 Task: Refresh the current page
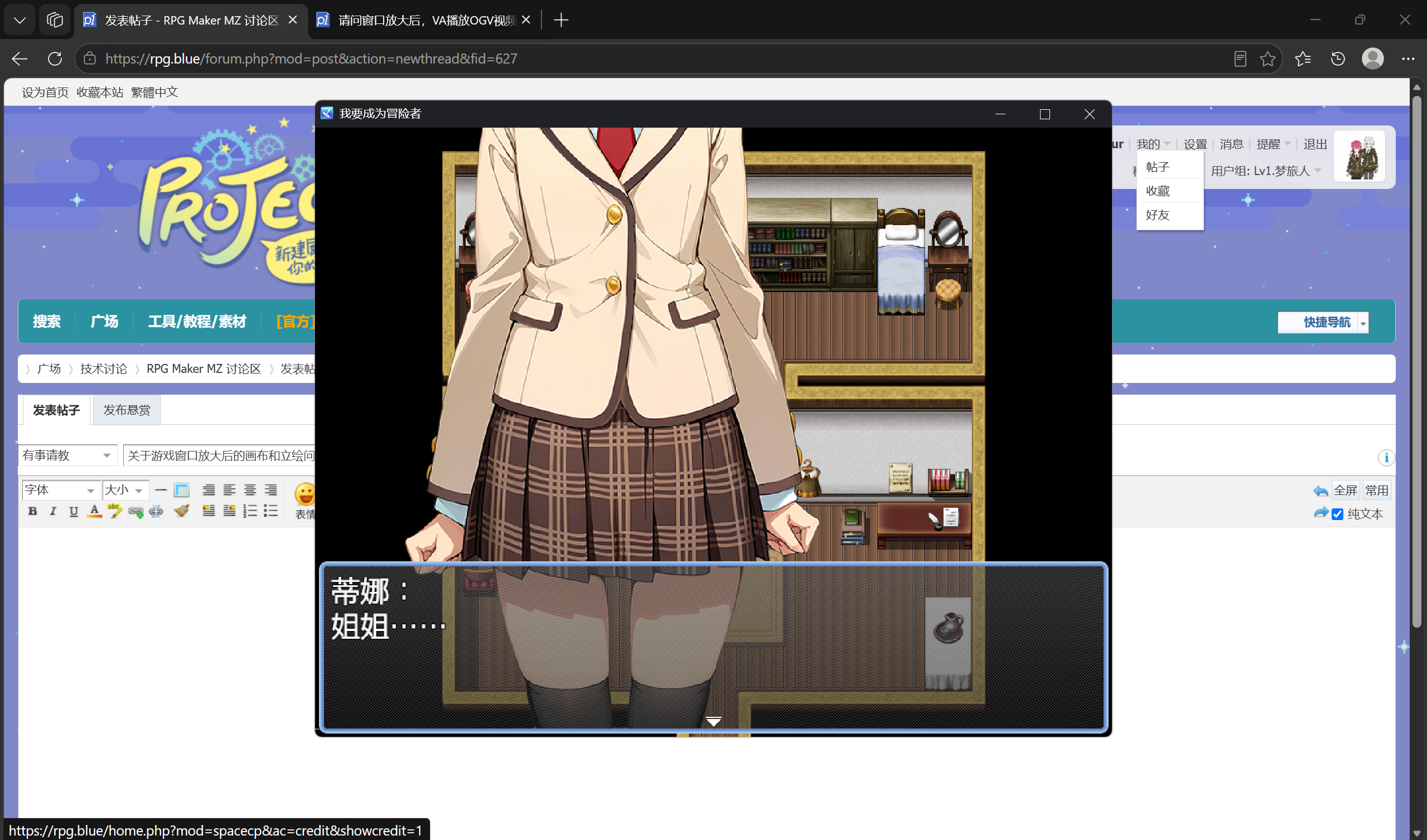pyautogui.click(x=55, y=59)
